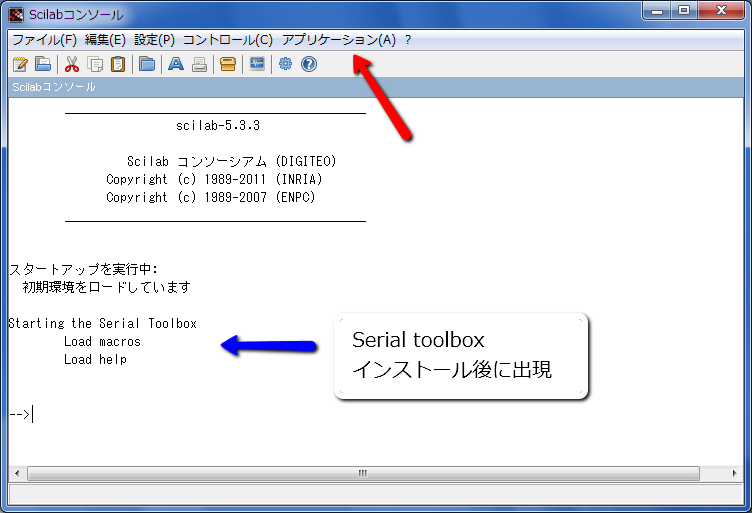Open Scilab demonstrations gear icon

click(285, 64)
